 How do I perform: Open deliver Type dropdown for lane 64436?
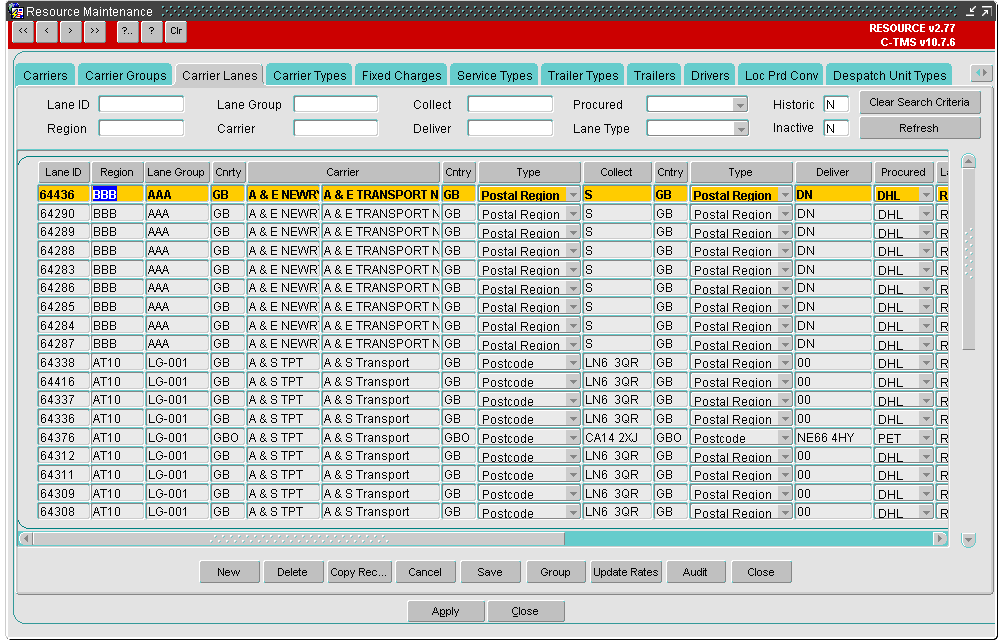pyautogui.click(x=785, y=195)
